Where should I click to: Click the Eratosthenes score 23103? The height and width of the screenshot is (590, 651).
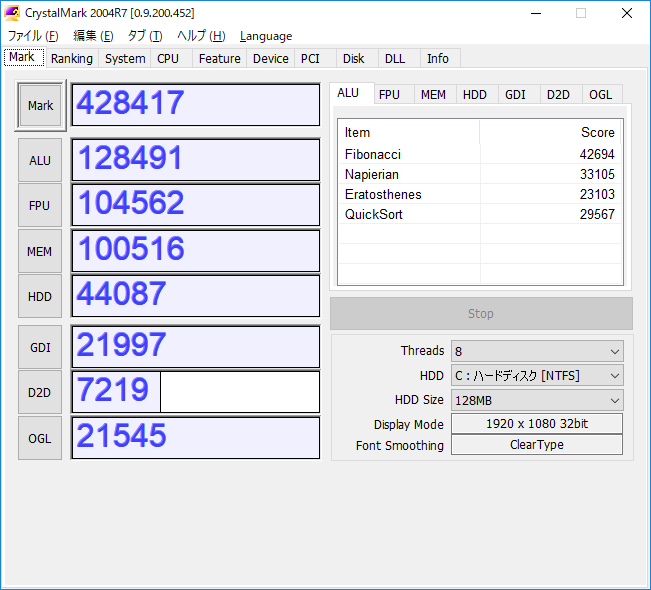coord(597,194)
